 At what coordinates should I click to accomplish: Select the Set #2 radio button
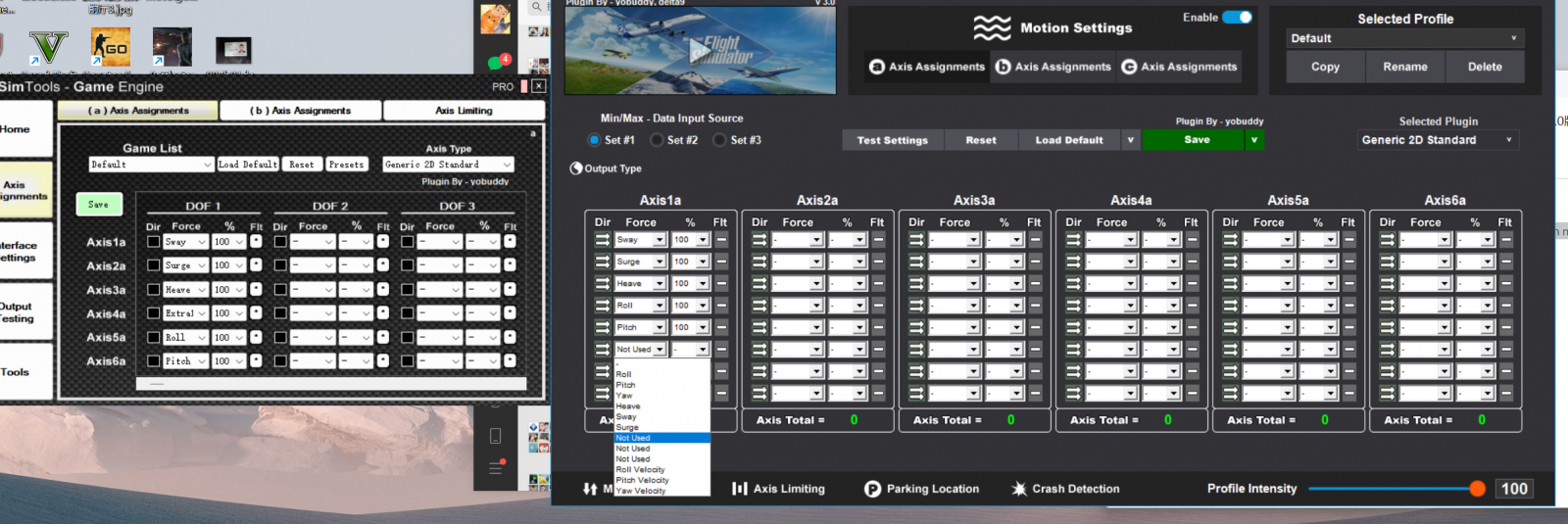click(657, 140)
